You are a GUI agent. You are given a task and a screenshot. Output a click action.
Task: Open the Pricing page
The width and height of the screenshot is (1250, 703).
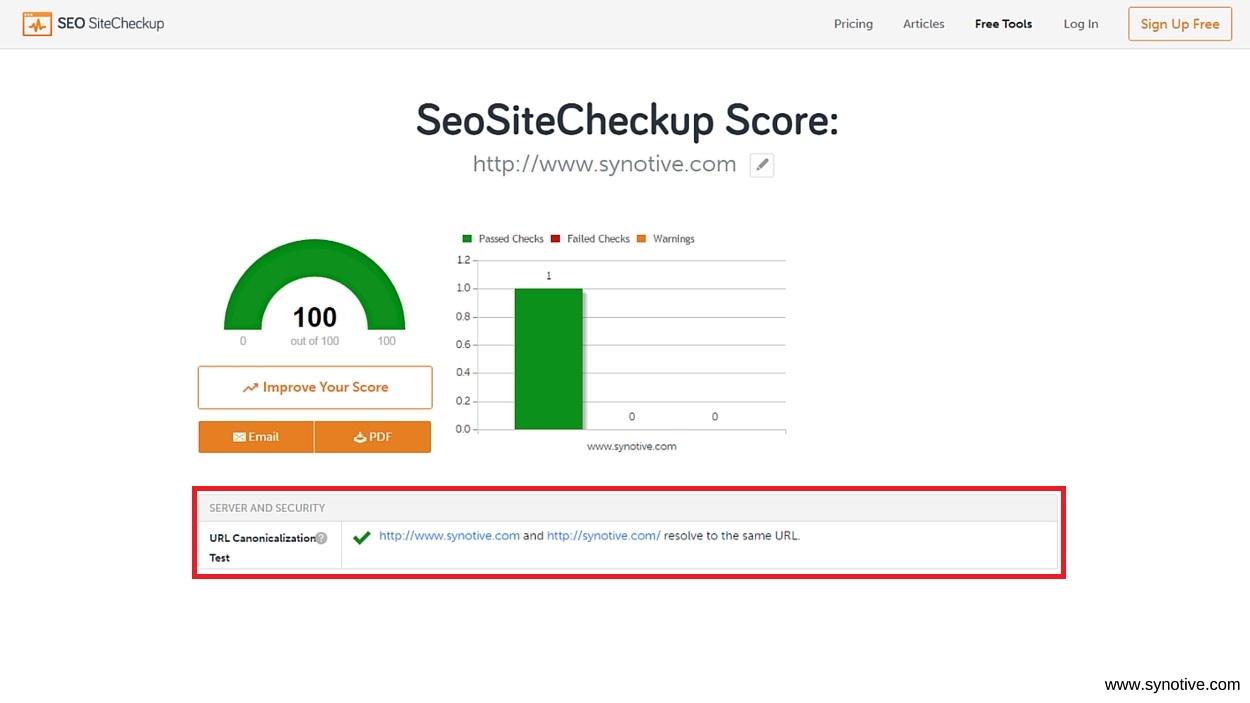pos(853,24)
